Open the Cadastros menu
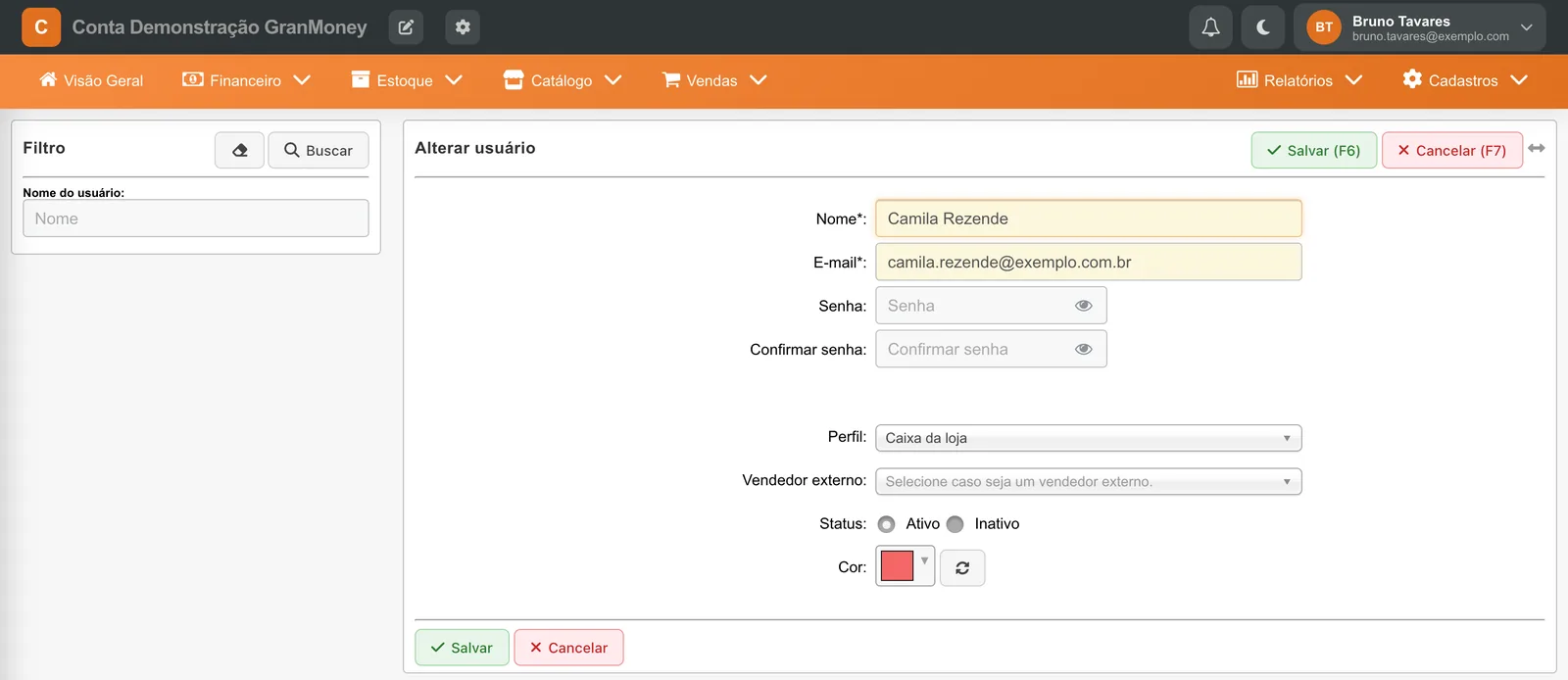This screenshot has width=1568, height=680. 1465,80
